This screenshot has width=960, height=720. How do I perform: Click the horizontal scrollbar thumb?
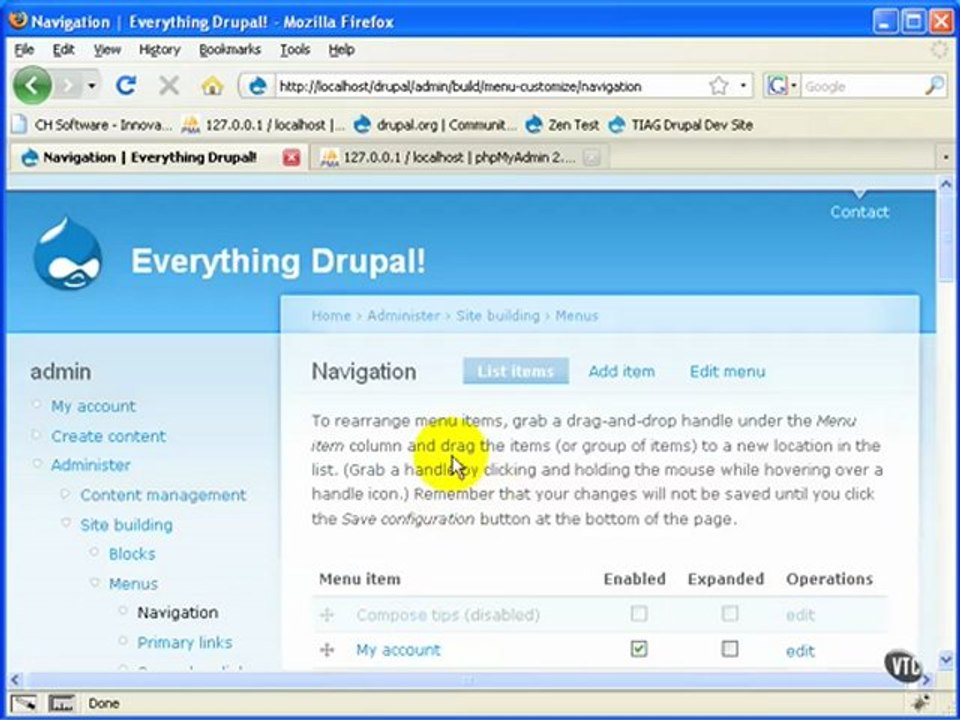point(468,680)
